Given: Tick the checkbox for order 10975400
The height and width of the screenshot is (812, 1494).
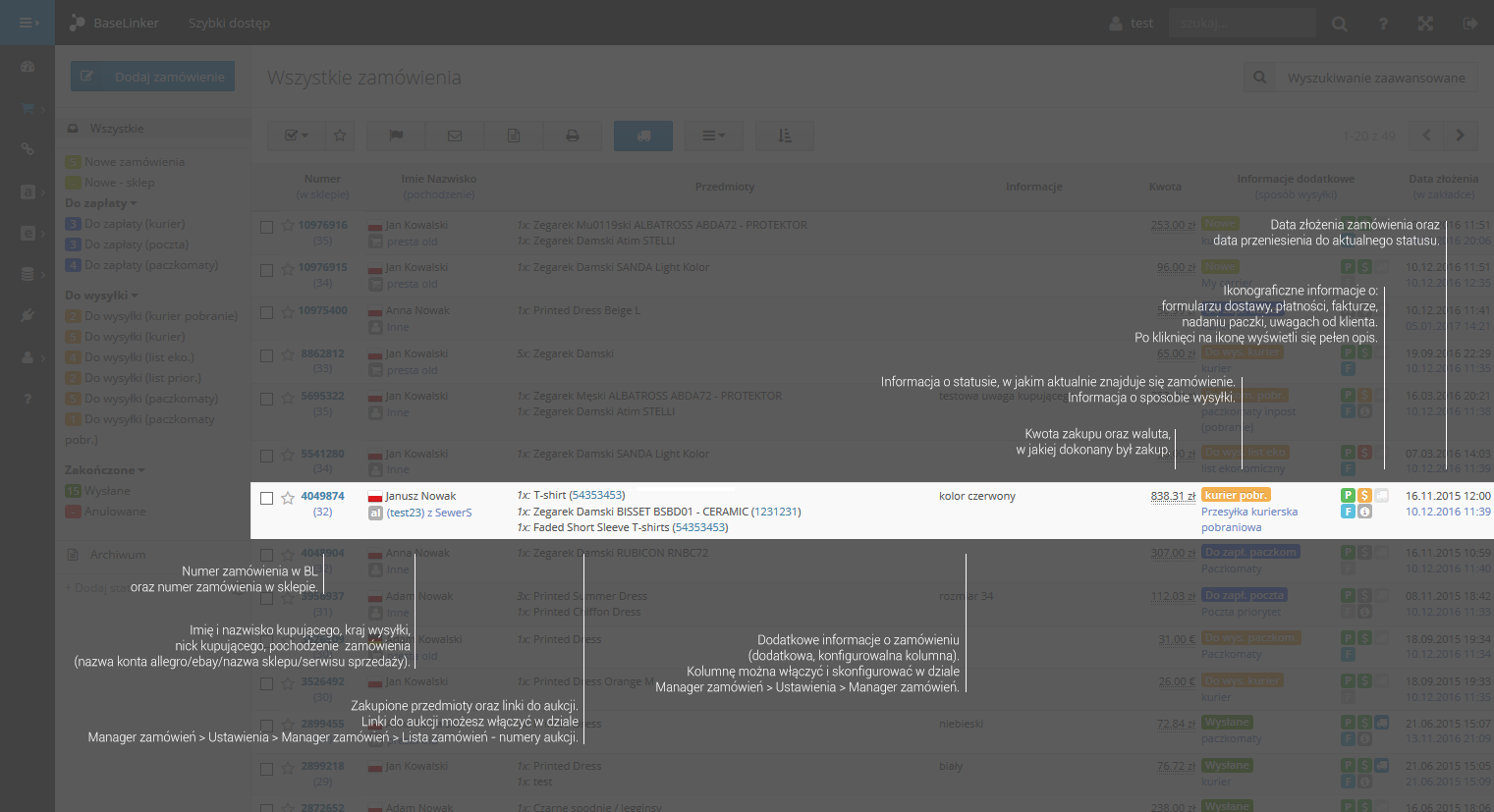Looking at the screenshot, I should coord(266,312).
